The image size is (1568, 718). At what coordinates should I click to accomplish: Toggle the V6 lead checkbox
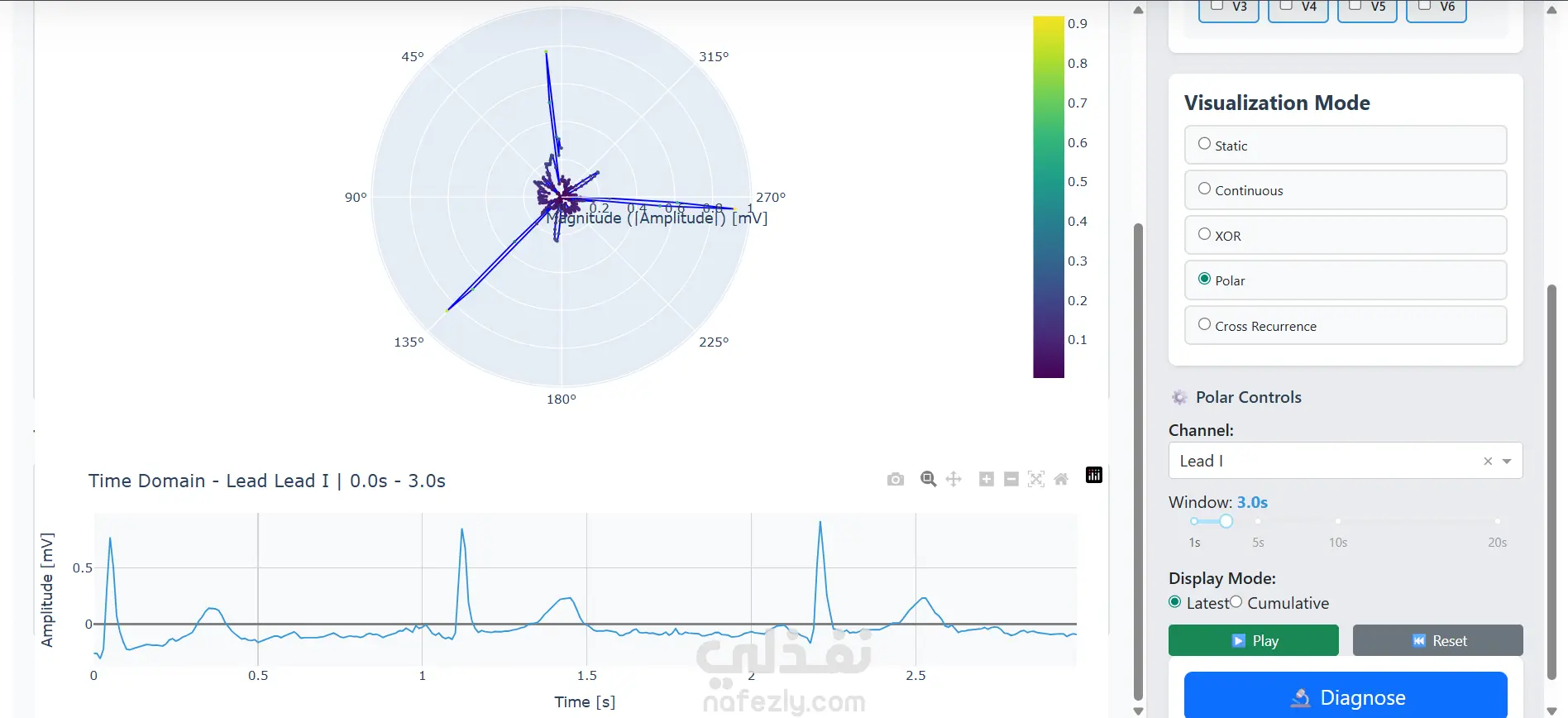pos(1425,6)
